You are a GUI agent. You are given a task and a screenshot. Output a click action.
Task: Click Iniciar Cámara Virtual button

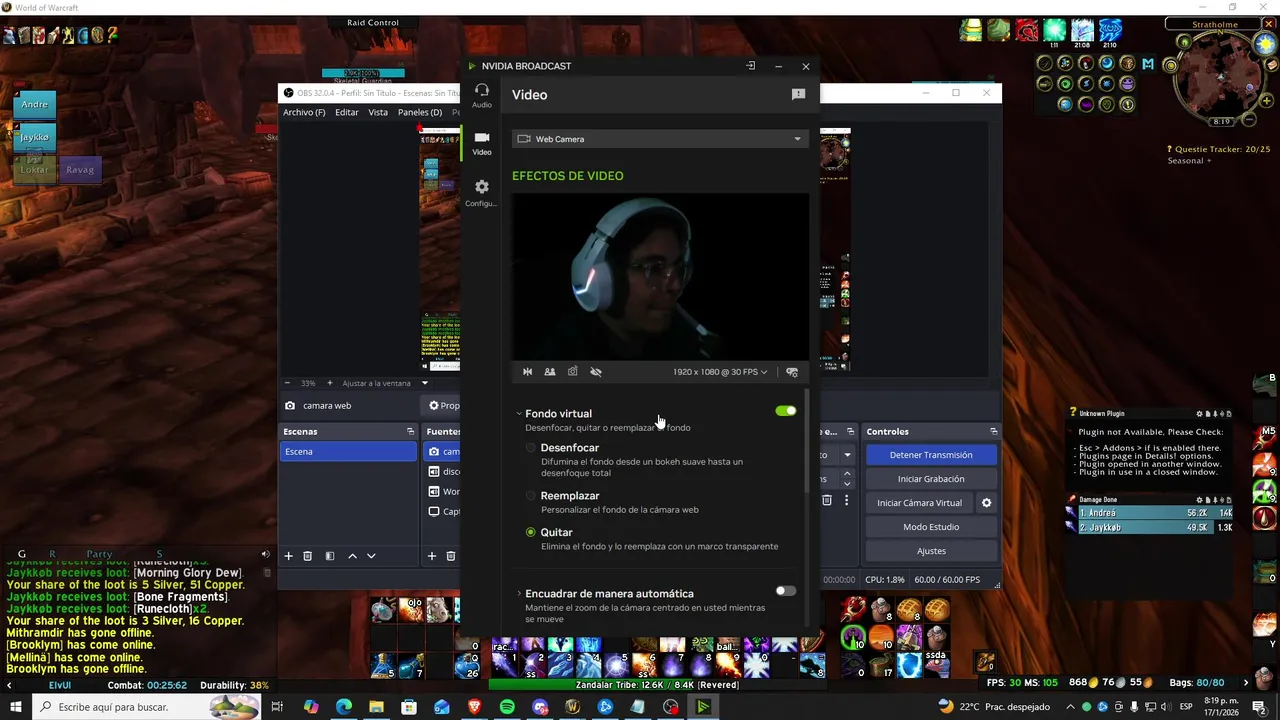919,503
